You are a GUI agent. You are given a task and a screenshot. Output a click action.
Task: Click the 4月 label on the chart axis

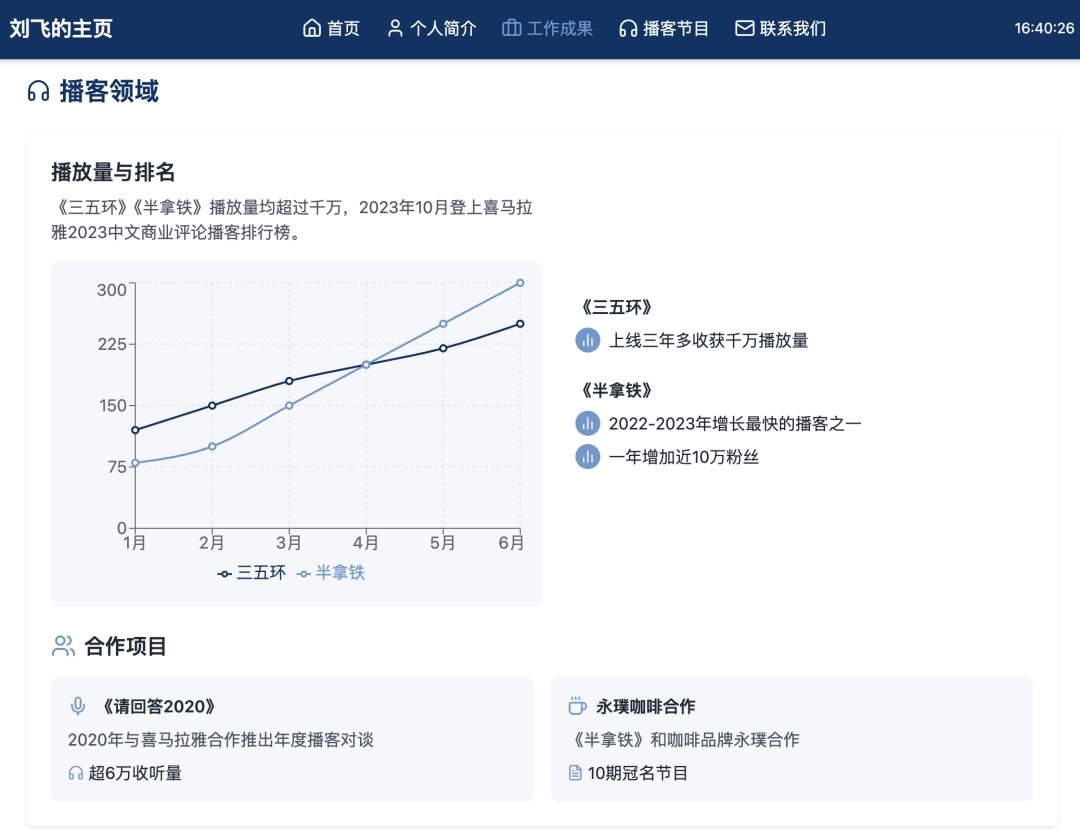366,543
